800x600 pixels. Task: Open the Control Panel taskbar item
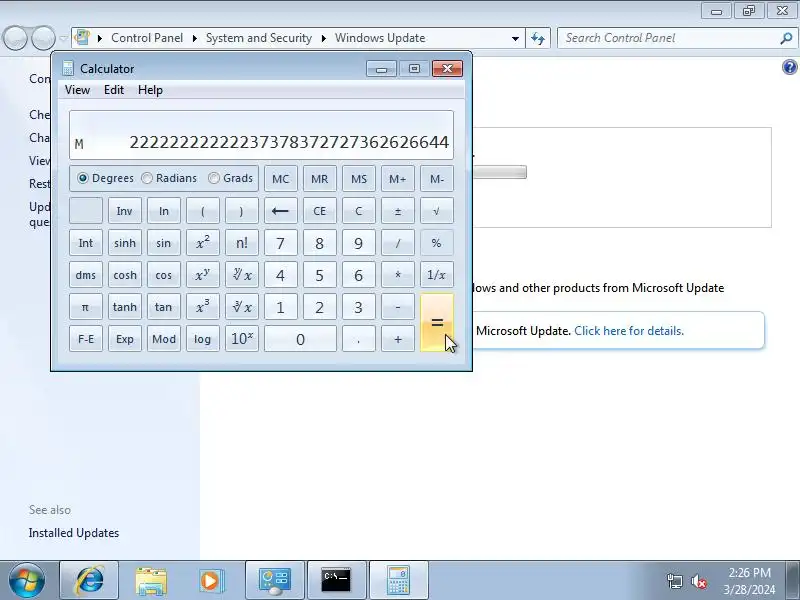tap(275, 580)
